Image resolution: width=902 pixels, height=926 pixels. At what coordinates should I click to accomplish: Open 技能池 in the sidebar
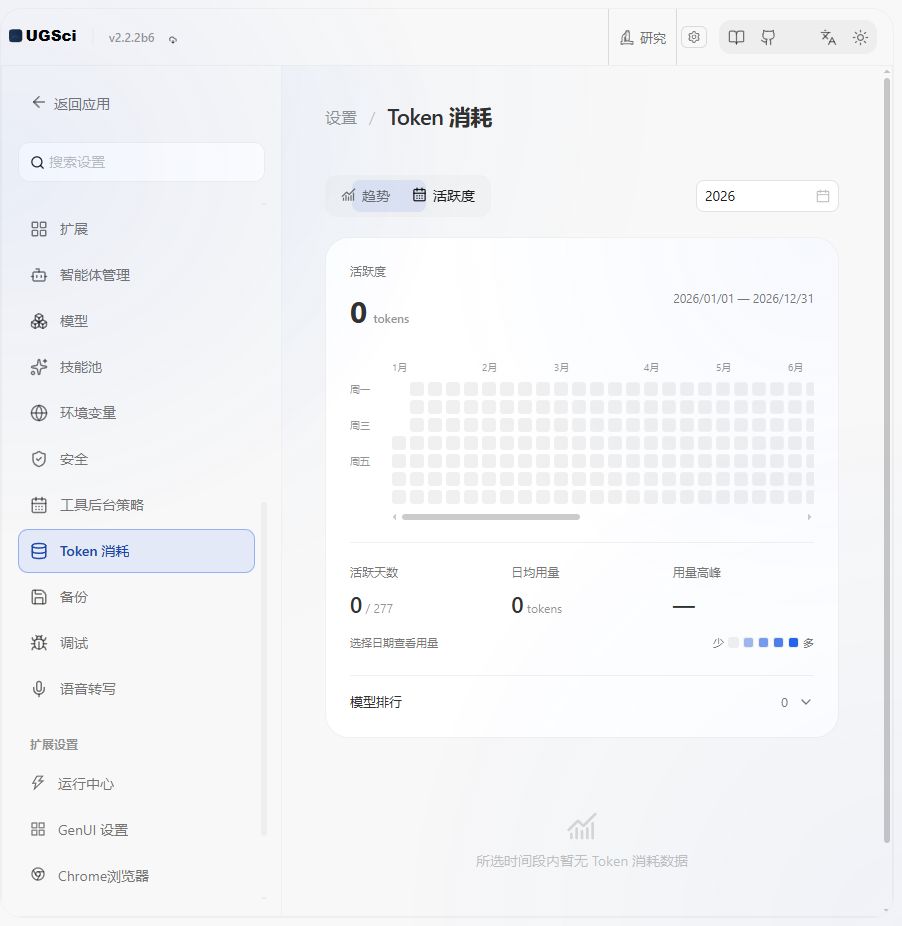click(x=136, y=367)
